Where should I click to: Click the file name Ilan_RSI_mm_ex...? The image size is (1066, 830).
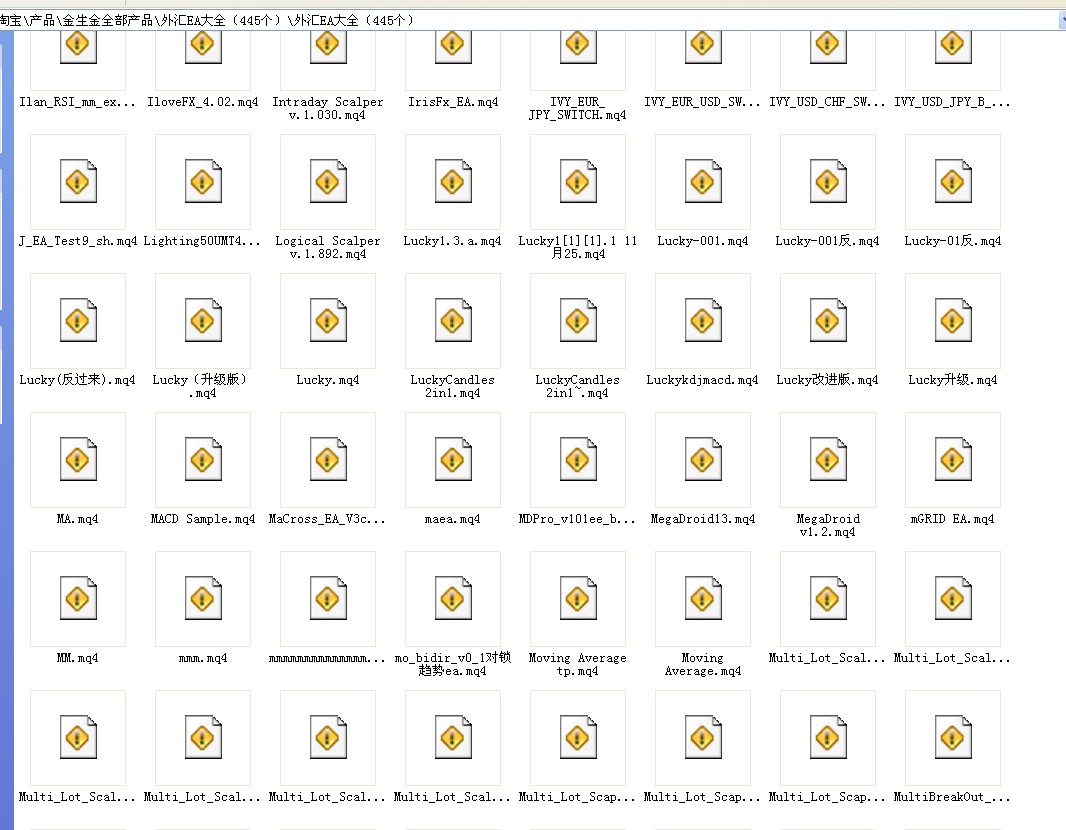(x=78, y=102)
